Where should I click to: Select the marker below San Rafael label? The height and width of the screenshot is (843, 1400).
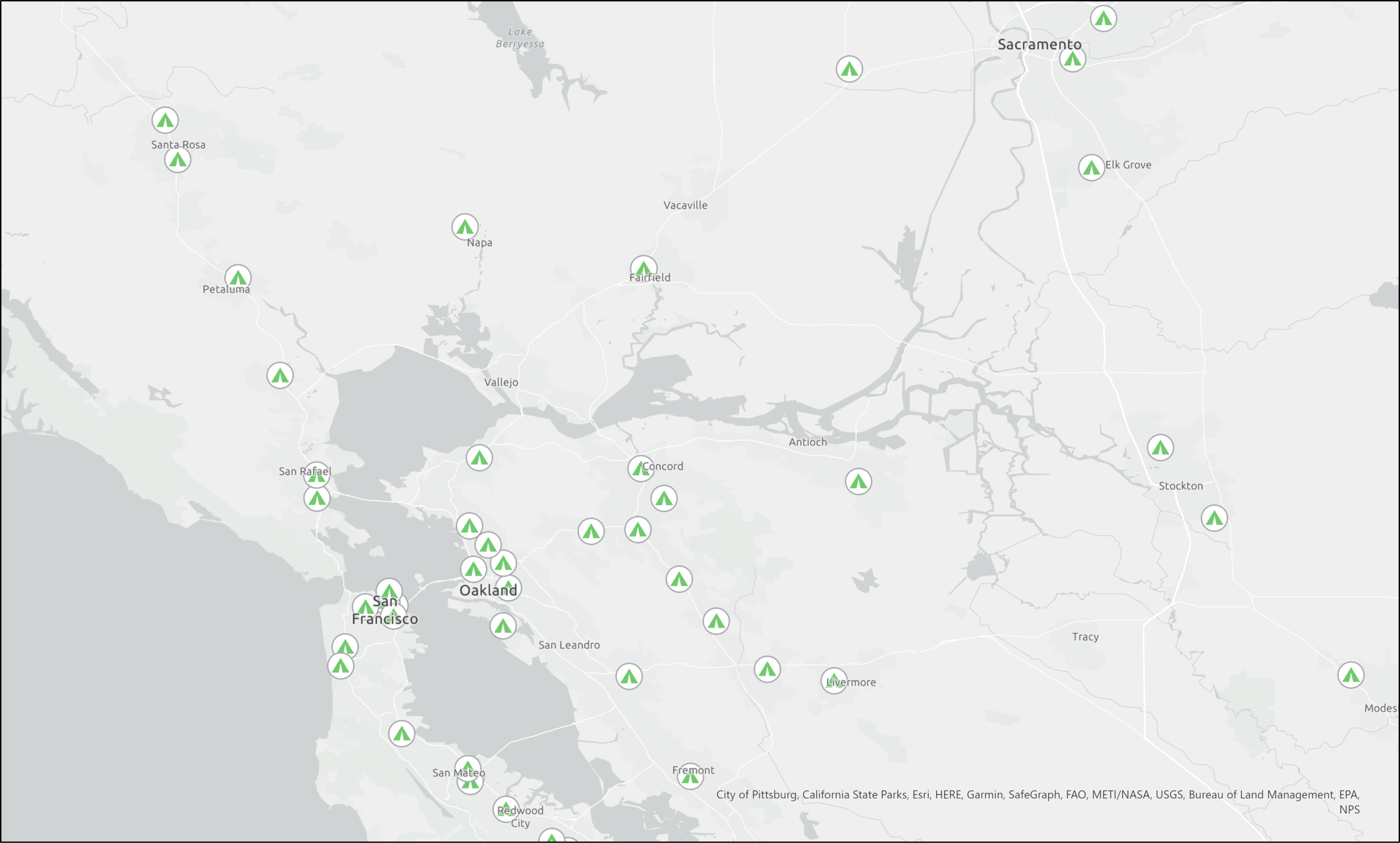[x=317, y=498]
